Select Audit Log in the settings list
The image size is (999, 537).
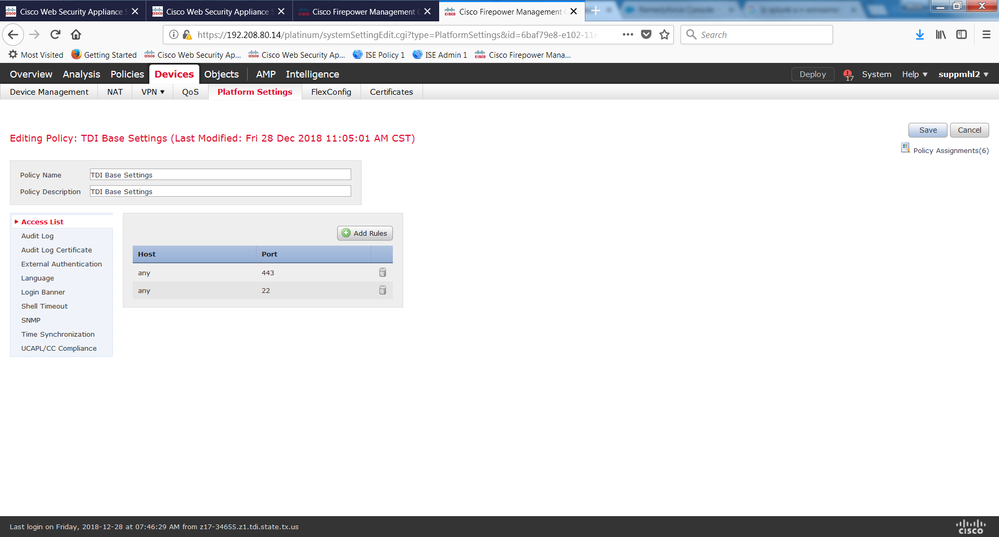tap(37, 236)
